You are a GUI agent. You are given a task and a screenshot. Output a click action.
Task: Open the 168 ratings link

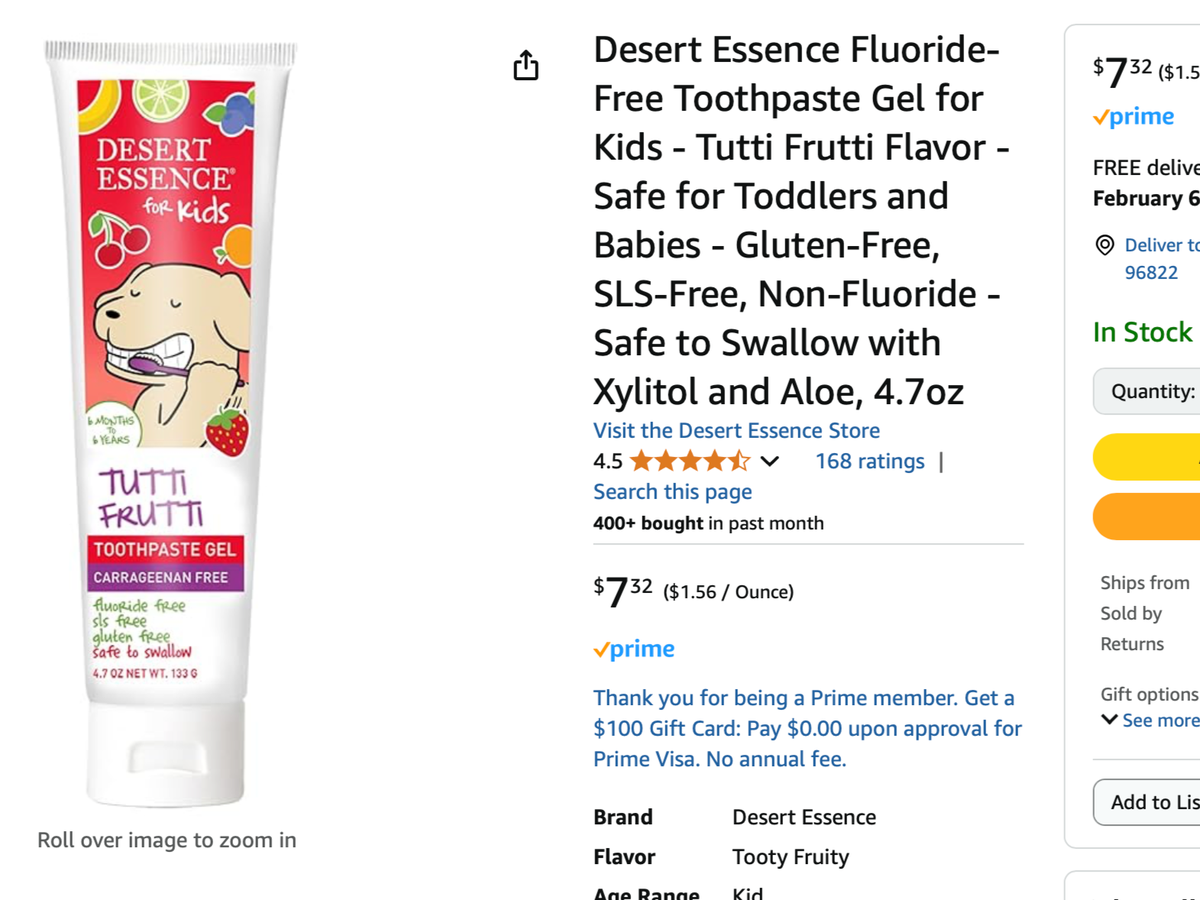tap(869, 461)
